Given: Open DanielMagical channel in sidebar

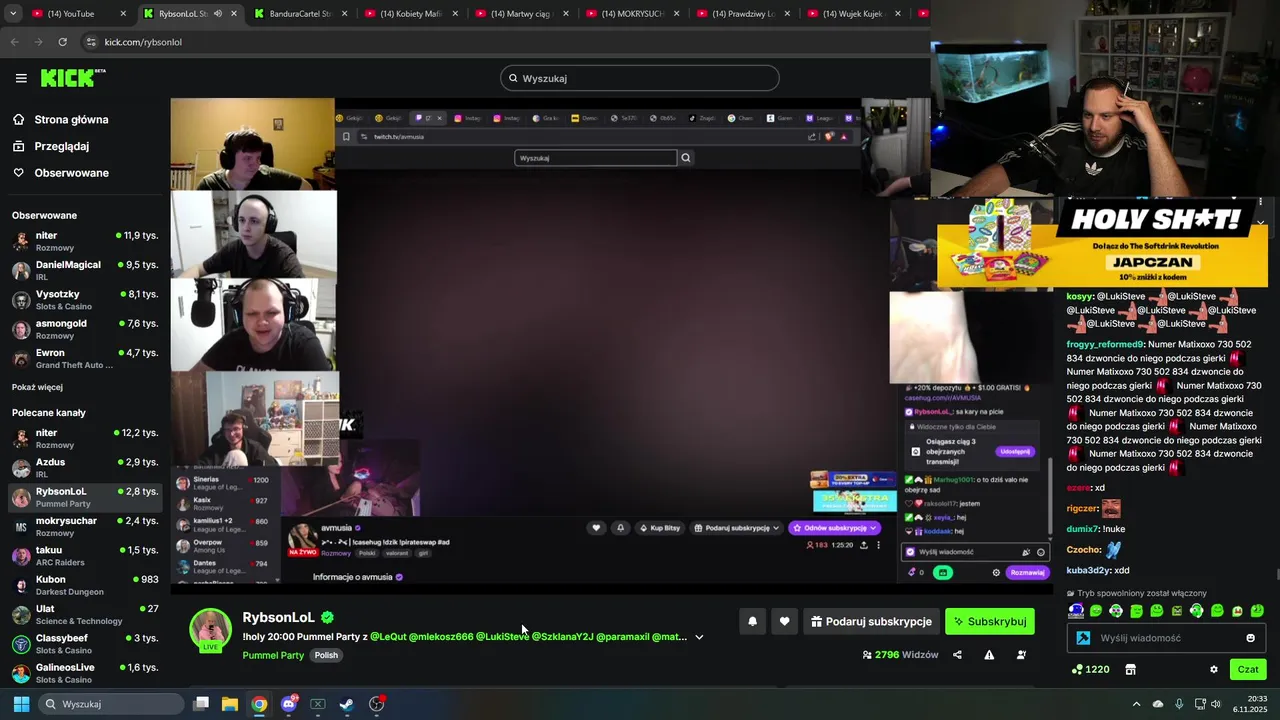Looking at the screenshot, I should (85, 270).
